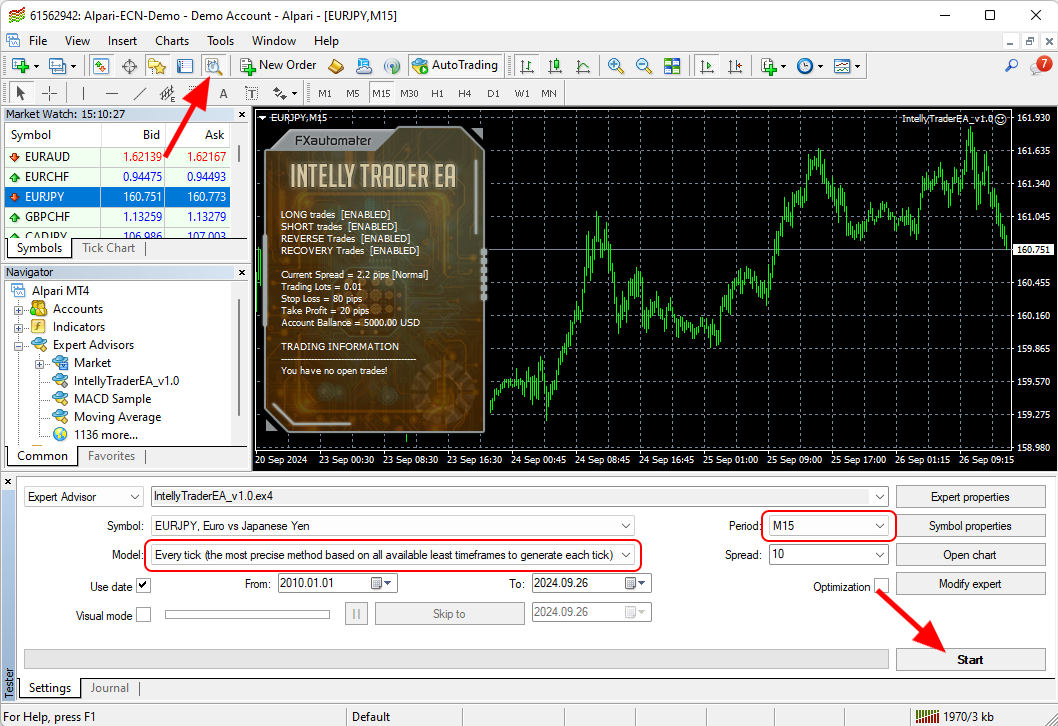This screenshot has height=726, width=1058.
Task: Switch chart to candlesticks icon
Action: pyautogui.click(x=555, y=65)
